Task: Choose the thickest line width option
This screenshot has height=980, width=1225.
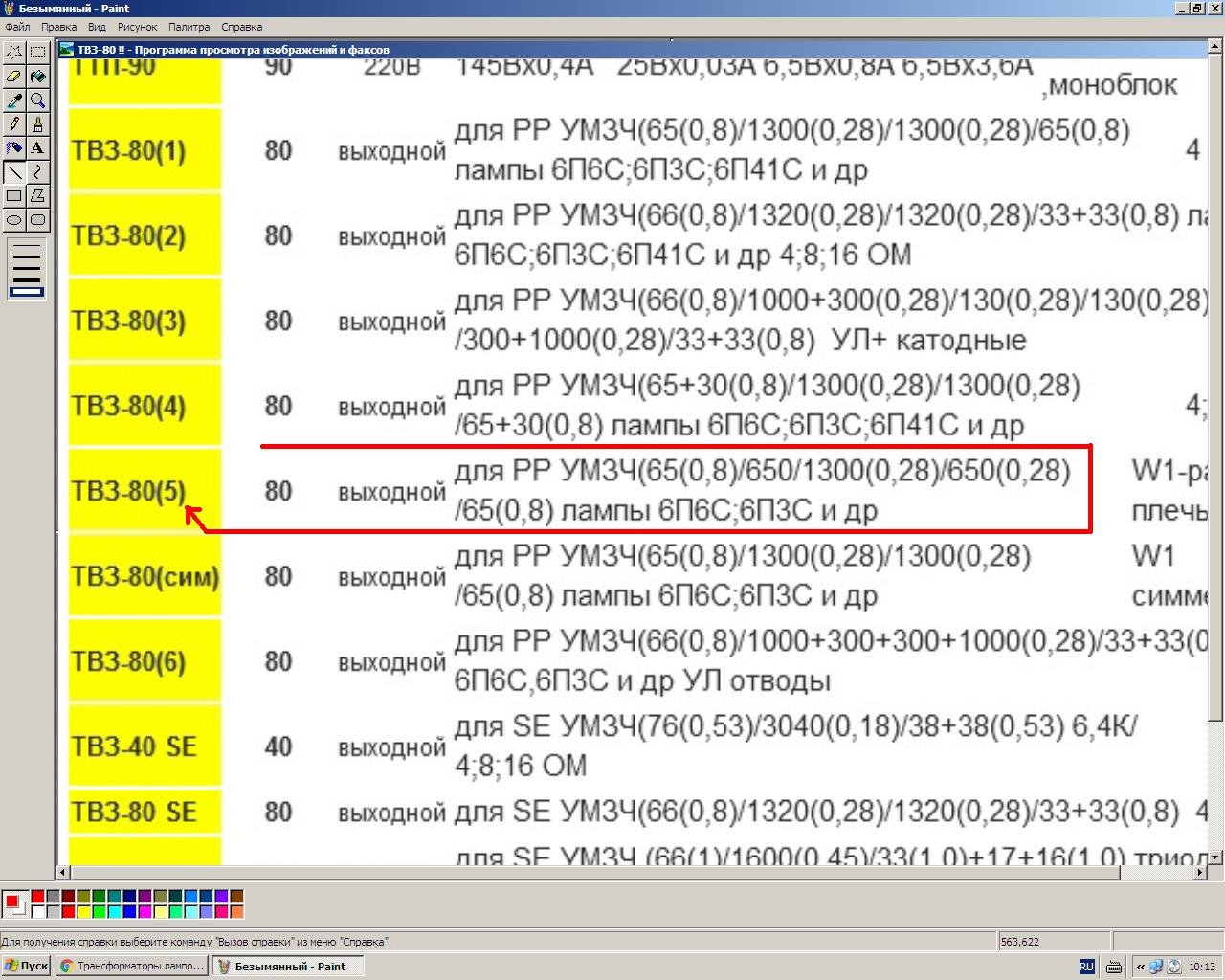Action: pyautogui.click(x=27, y=292)
